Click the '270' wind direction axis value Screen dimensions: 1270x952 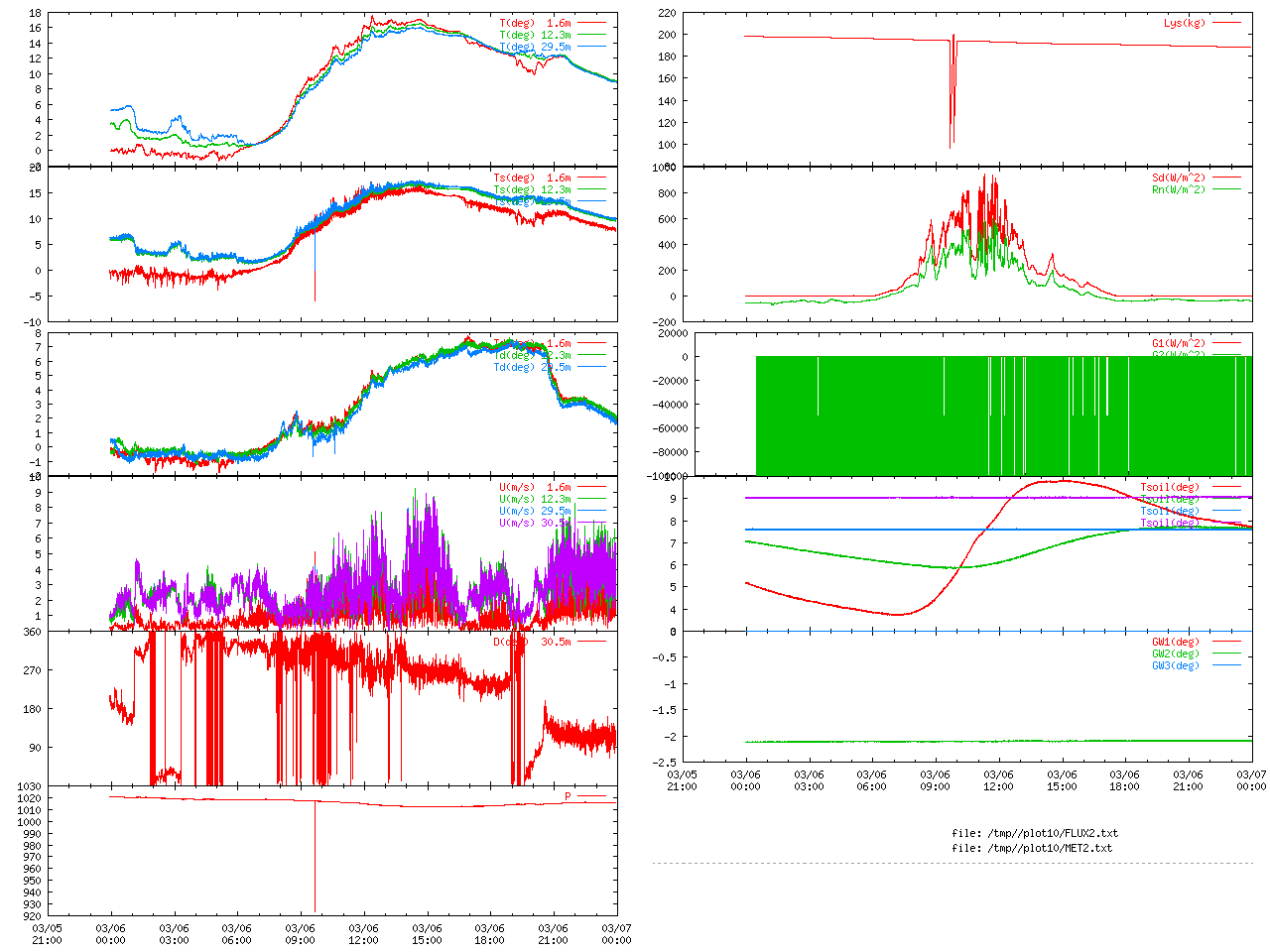(32, 670)
